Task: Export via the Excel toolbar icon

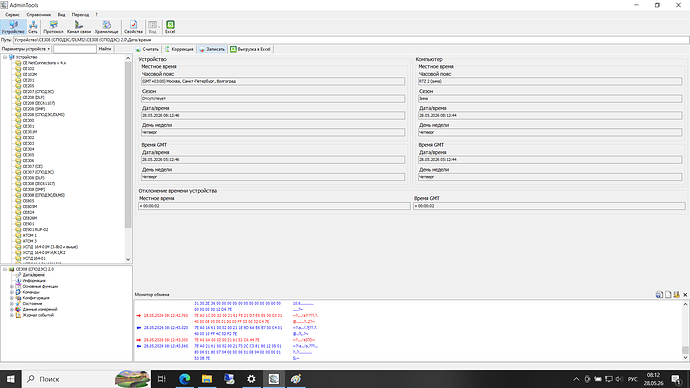Action: [x=170, y=27]
